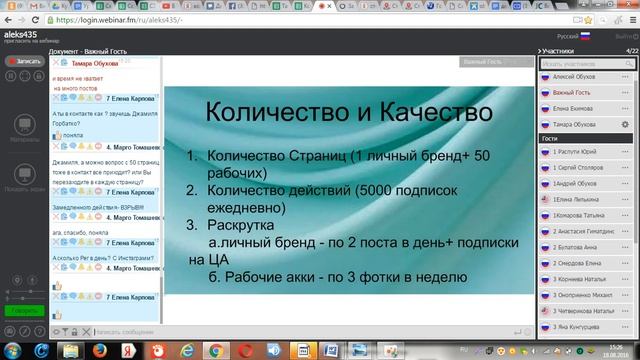Screen dimensions: 640x360
Task: Open options dots for Елена Екимова
Action: [x=625, y=109]
